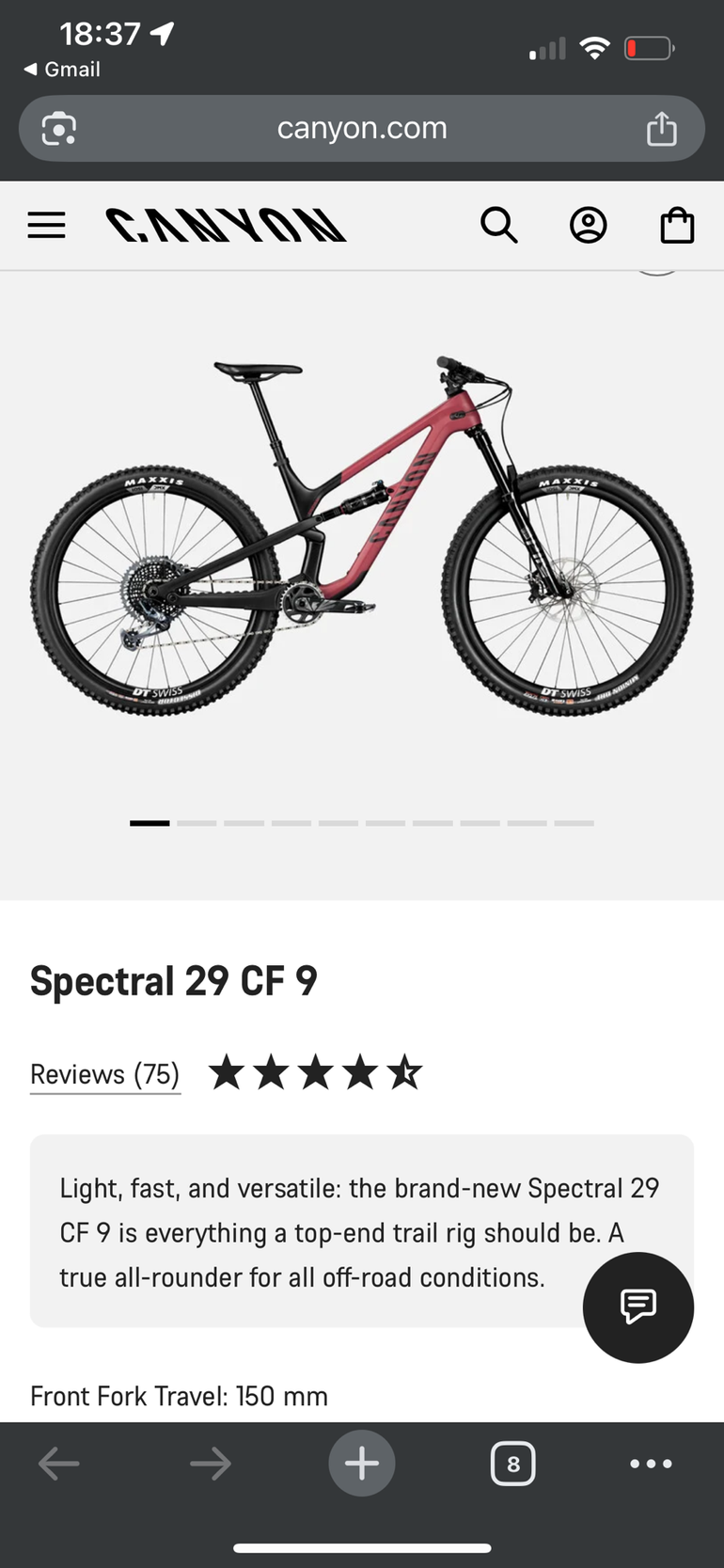Go back to previous page
The height and width of the screenshot is (1568, 724).
click(58, 1464)
